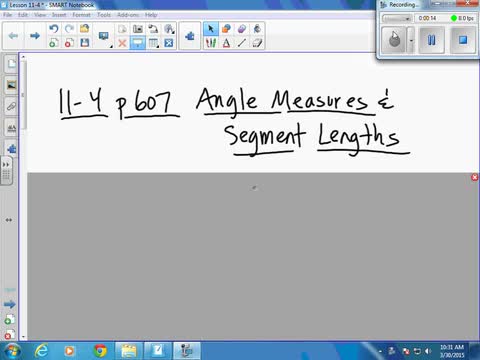Choose the Eraser tool
The image size is (480, 360).
(x=257, y=43)
